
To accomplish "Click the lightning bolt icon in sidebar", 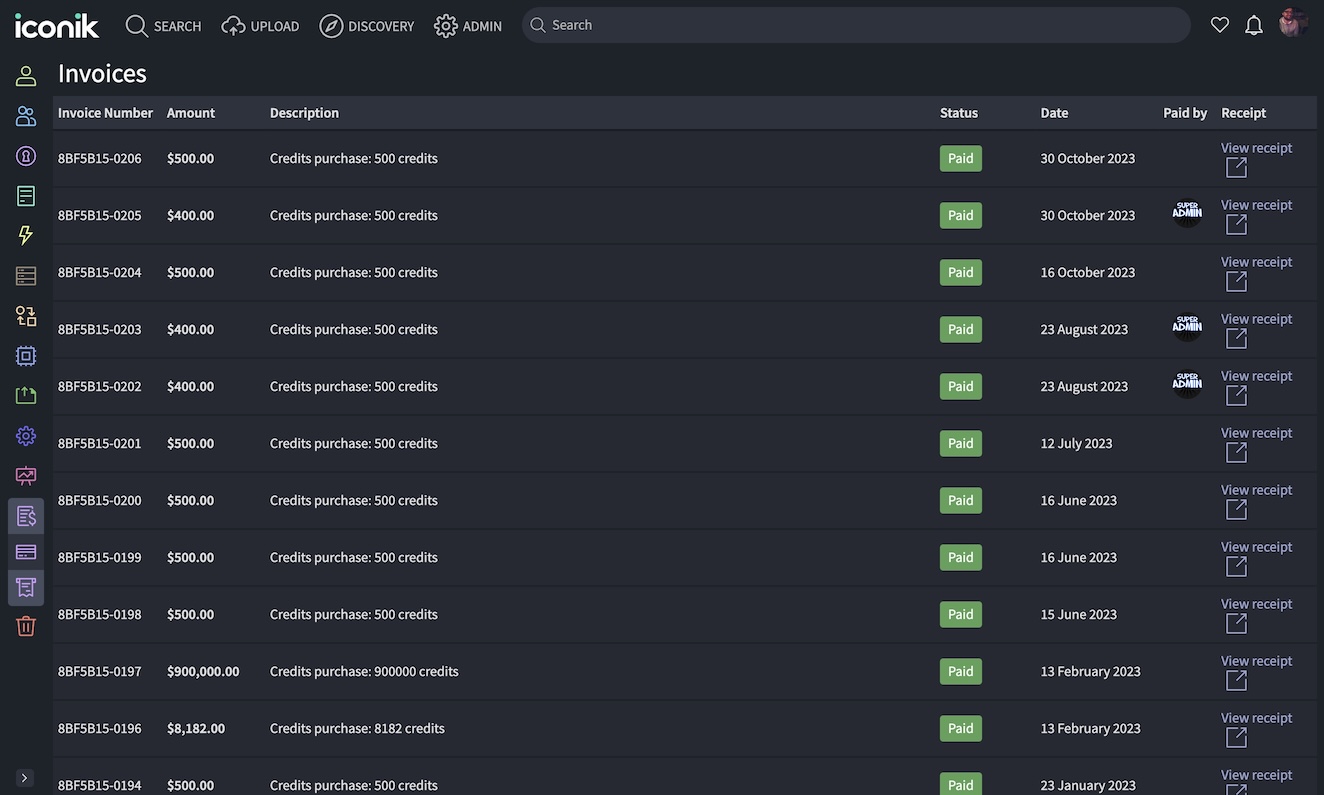I will tap(26, 235).
